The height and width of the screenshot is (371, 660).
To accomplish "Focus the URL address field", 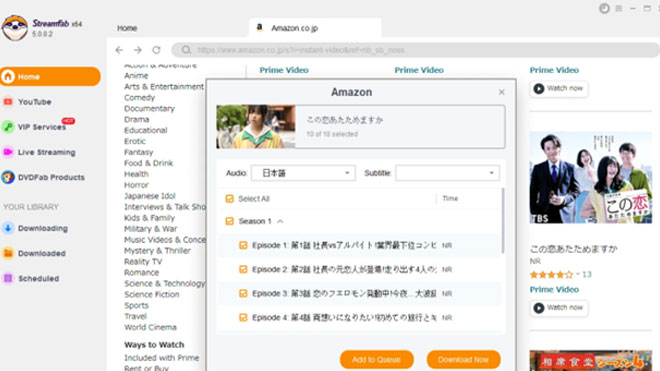I will click(416, 50).
